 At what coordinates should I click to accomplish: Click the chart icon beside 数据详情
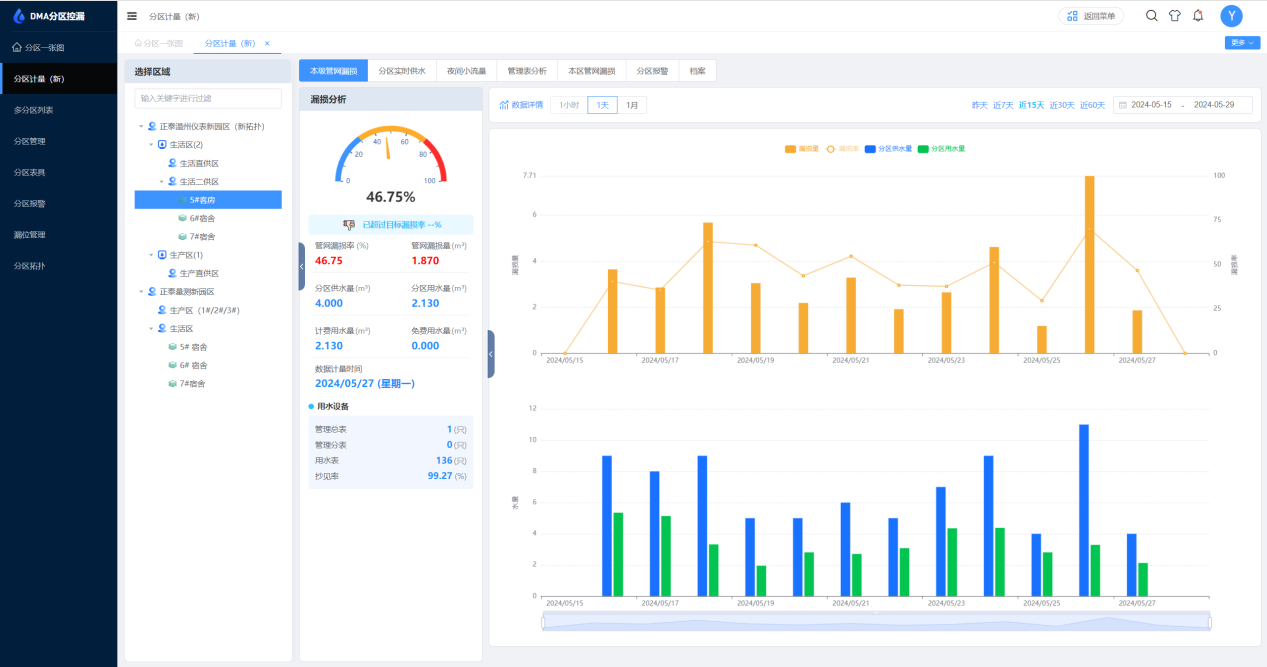(x=504, y=105)
